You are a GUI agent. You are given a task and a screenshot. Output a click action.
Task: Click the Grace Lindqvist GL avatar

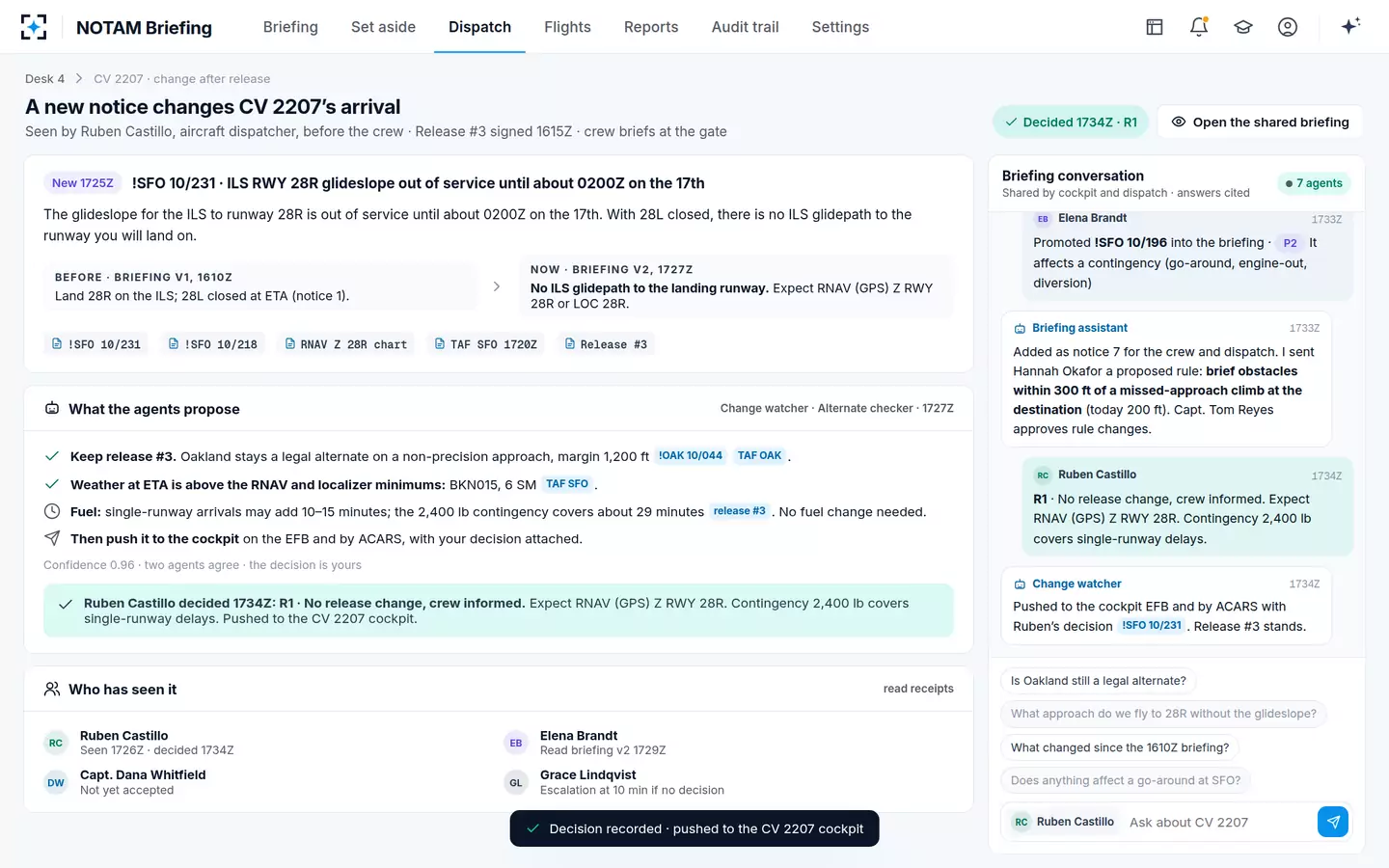[x=516, y=782]
